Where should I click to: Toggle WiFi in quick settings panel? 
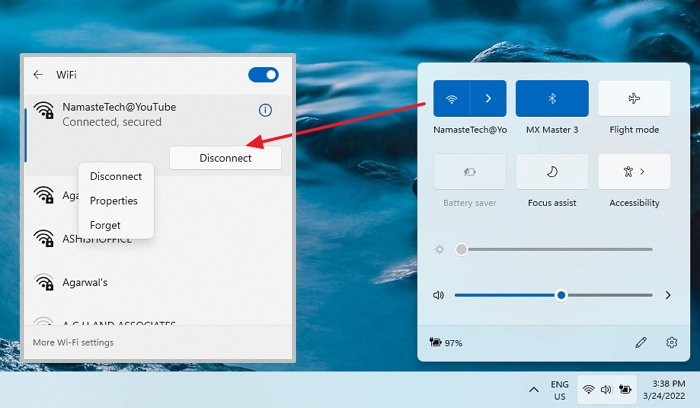point(451,98)
